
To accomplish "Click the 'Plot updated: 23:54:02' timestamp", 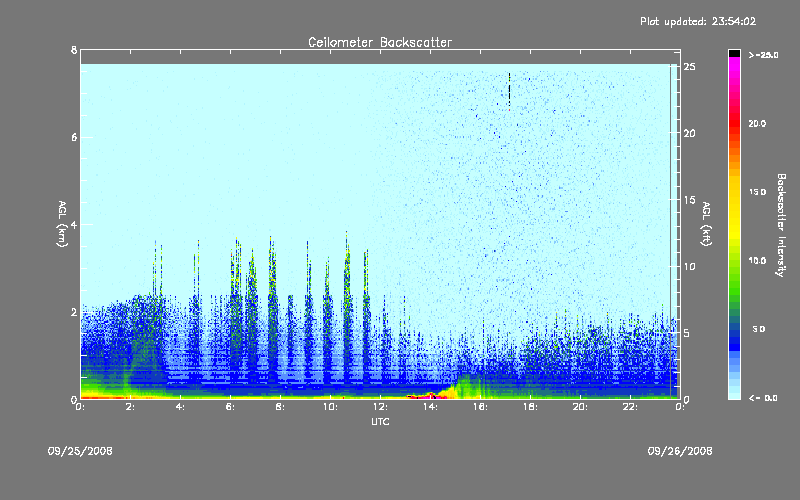I will [698, 21].
